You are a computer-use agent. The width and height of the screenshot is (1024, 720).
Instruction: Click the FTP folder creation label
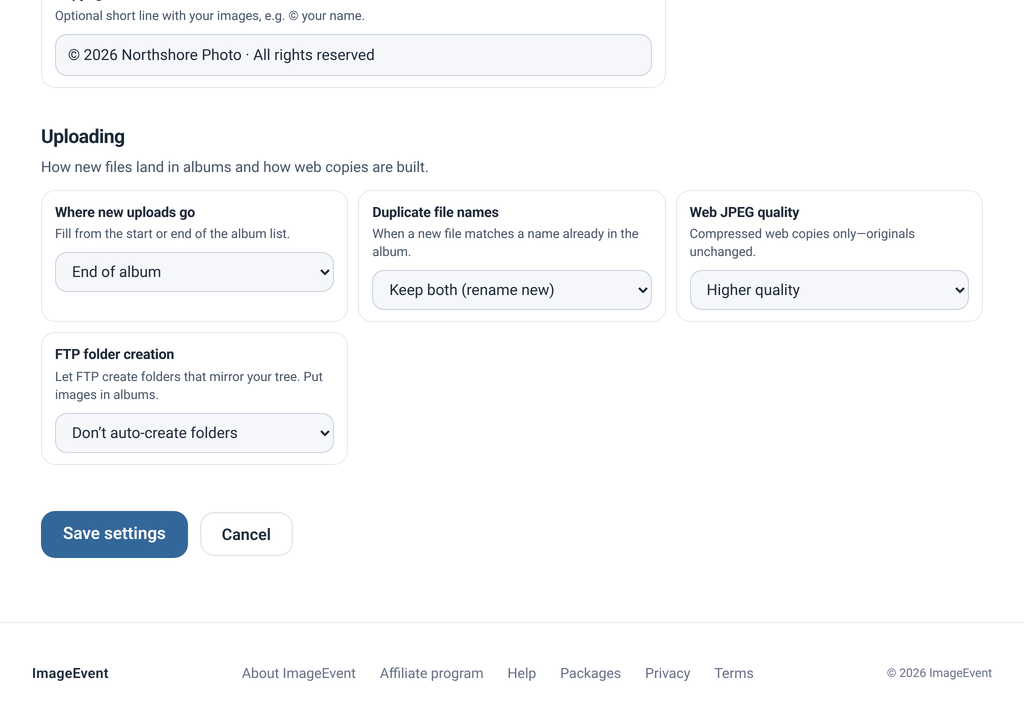[114, 354]
